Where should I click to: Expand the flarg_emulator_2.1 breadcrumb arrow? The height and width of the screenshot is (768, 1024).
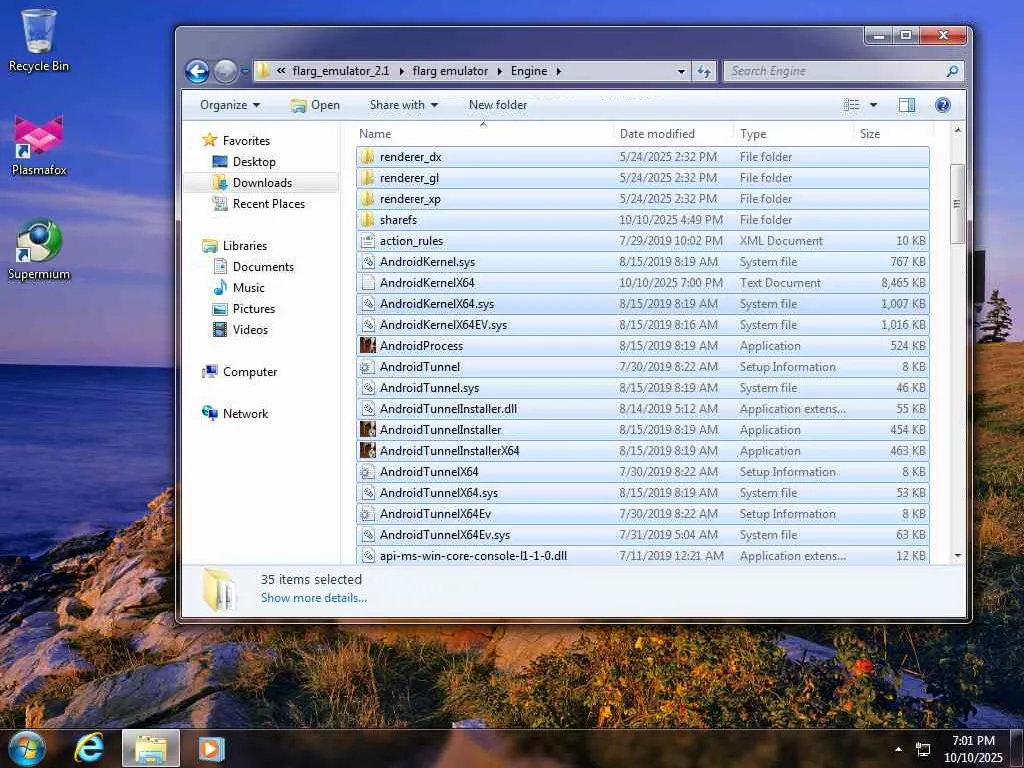coord(401,71)
